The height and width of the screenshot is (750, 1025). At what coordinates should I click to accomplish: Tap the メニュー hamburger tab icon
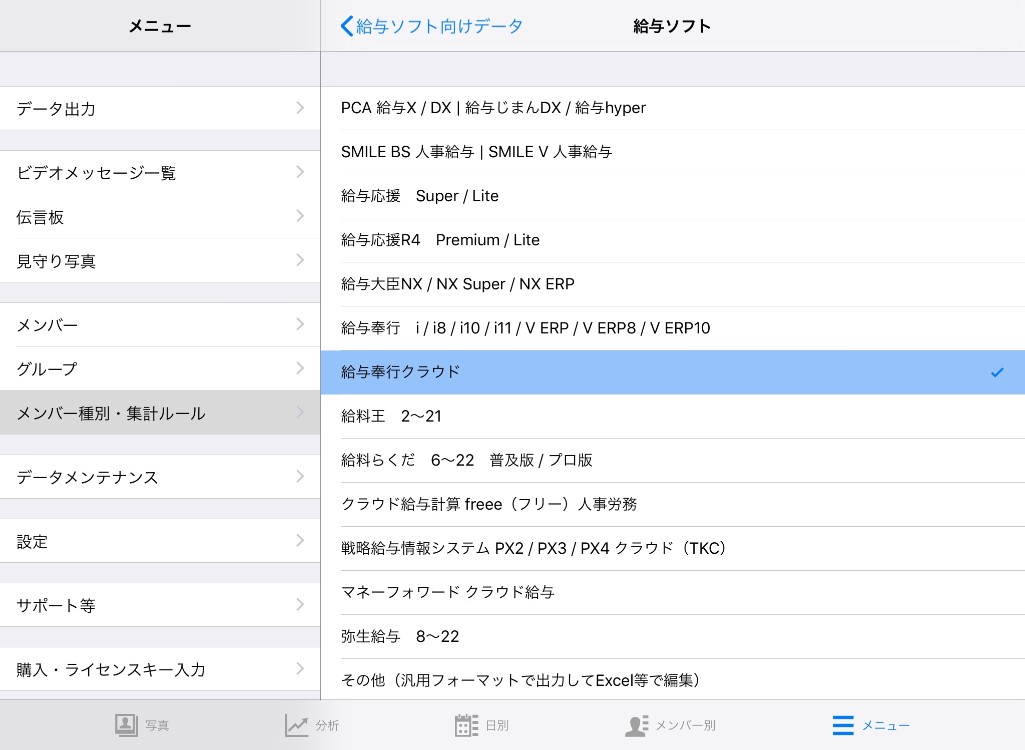843,725
